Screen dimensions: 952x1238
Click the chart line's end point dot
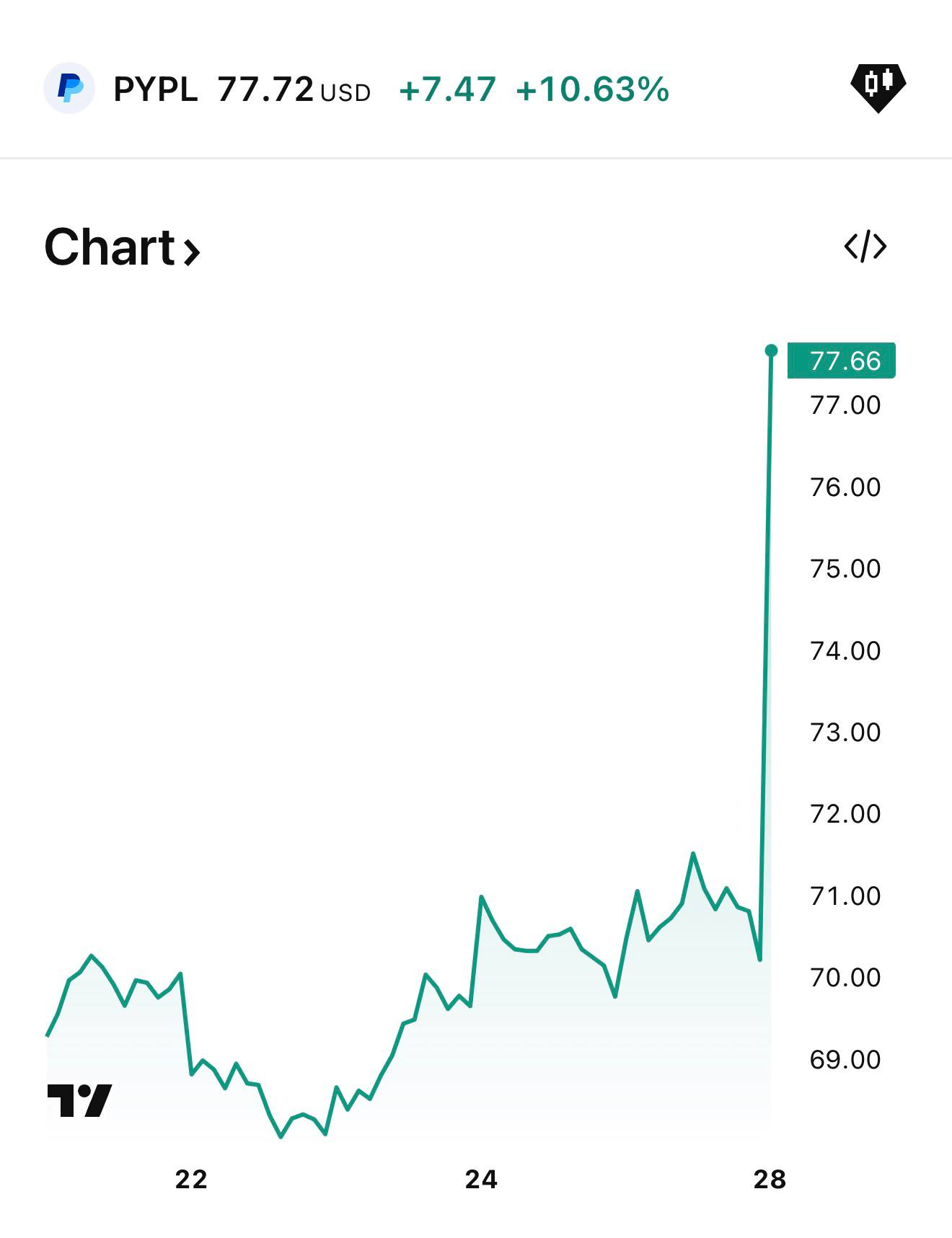(771, 351)
